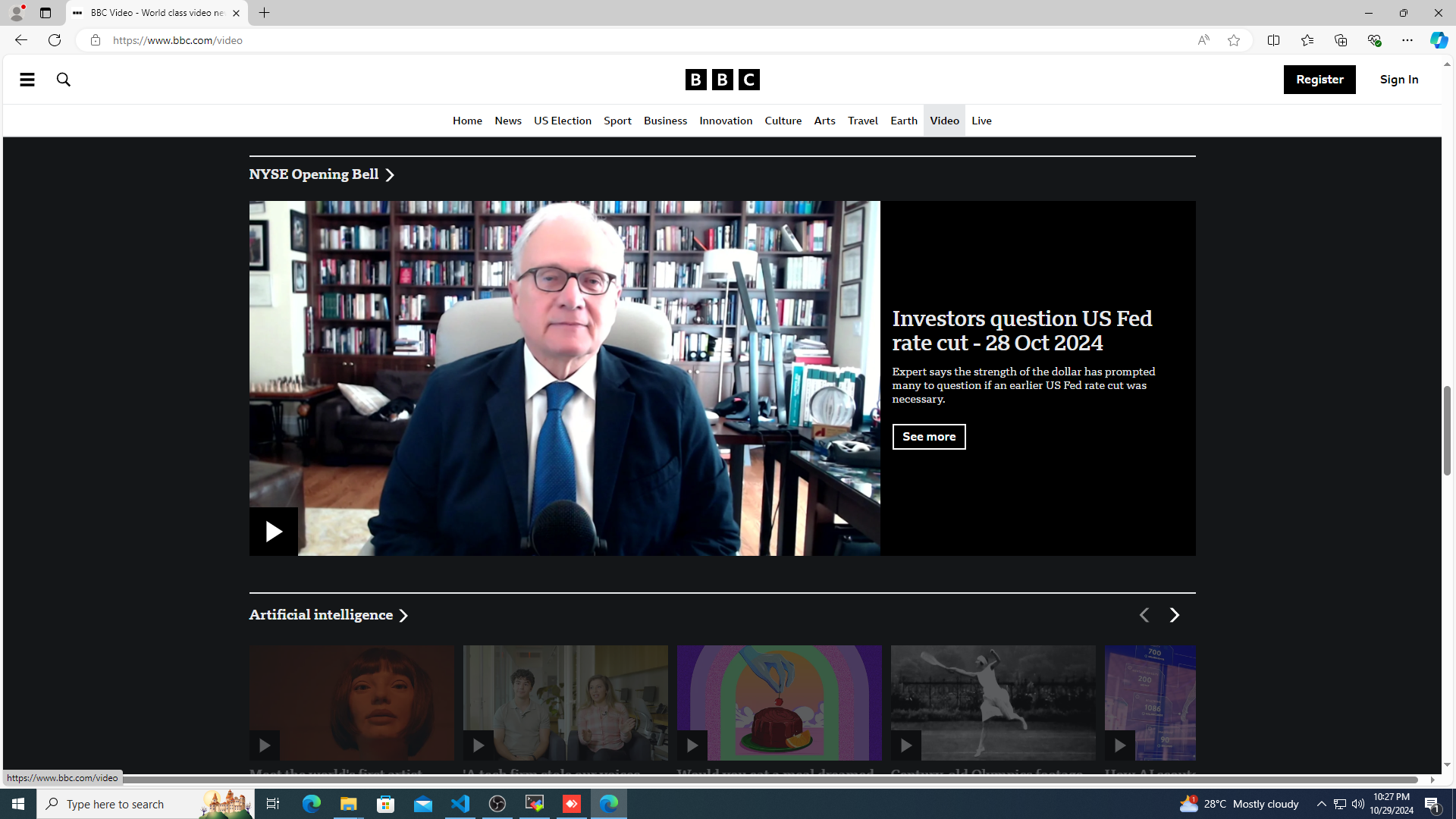Open the How AI thumbnail video

(1150, 703)
